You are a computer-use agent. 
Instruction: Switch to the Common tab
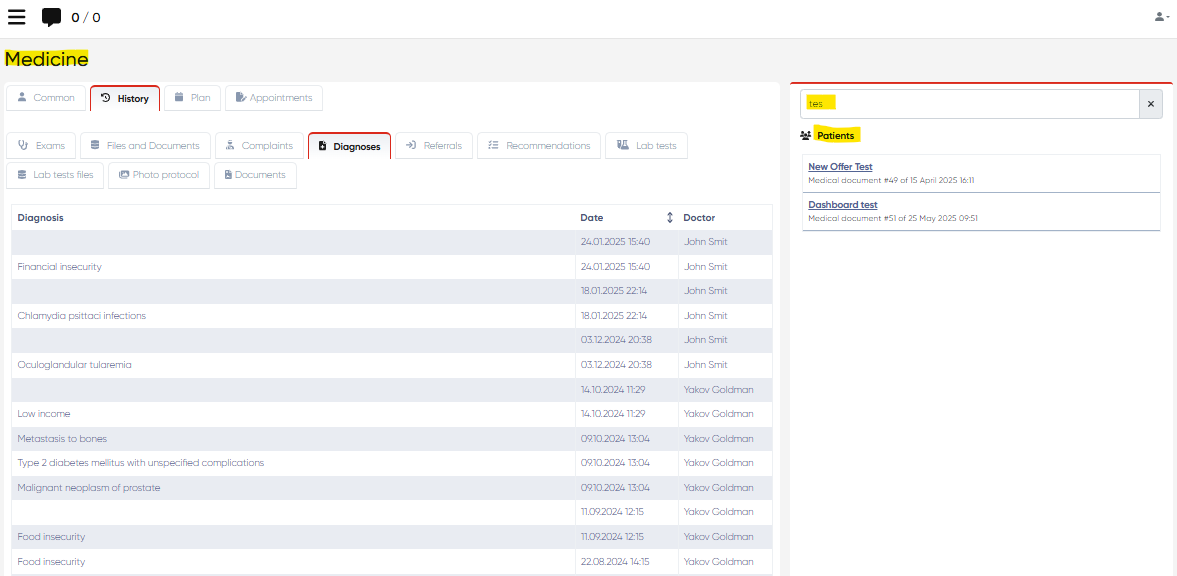46,98
